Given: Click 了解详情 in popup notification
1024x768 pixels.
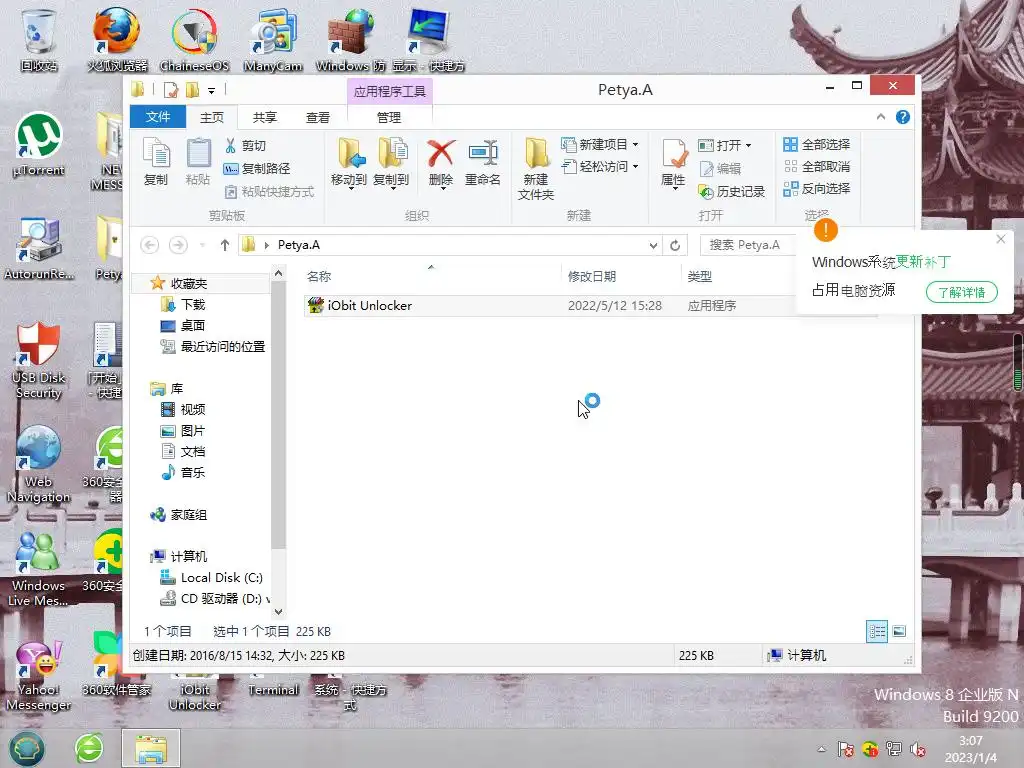Looking at the screenshot, I should (961, 292).
